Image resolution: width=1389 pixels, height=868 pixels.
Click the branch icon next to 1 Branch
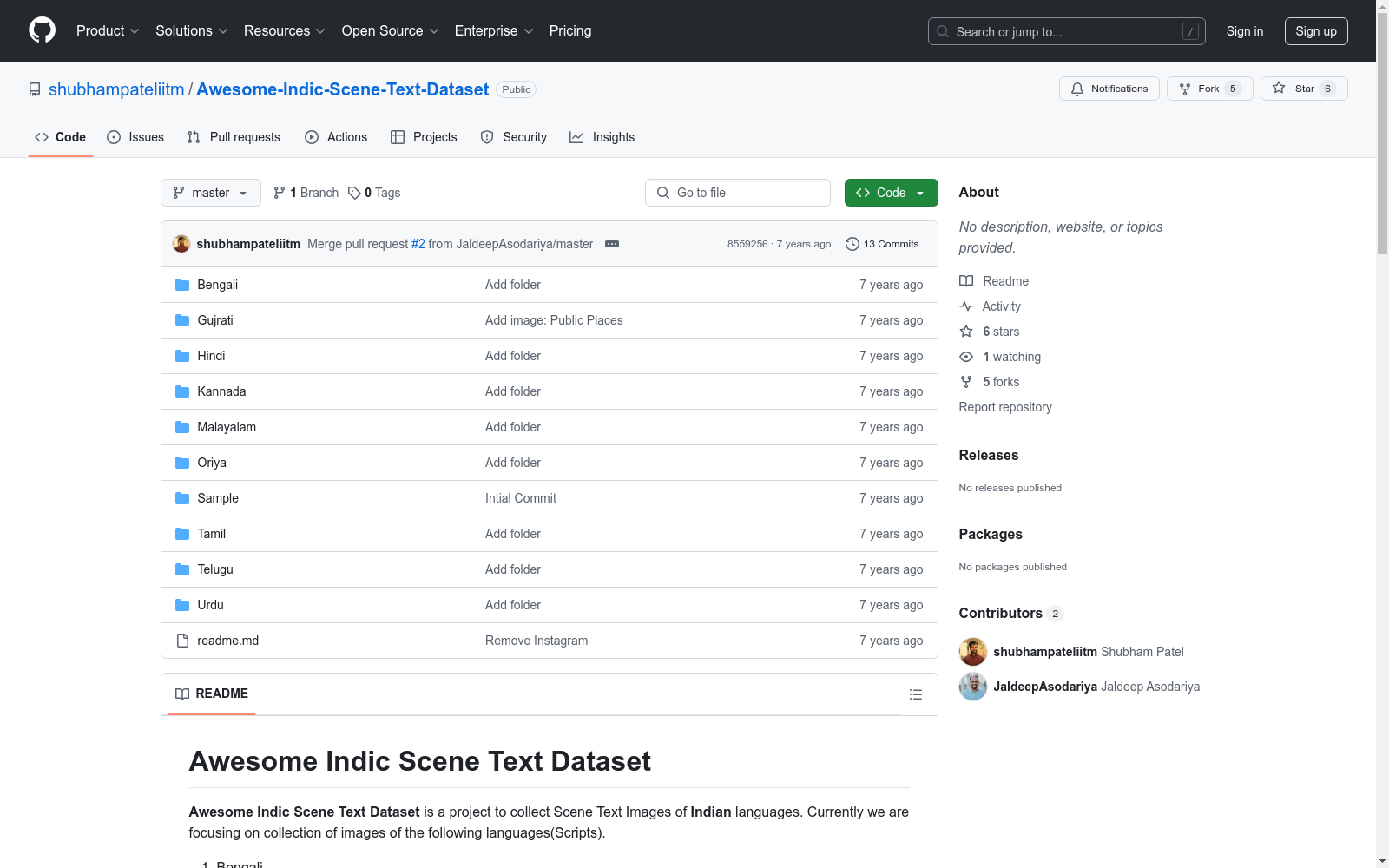[x=280, y=193]
